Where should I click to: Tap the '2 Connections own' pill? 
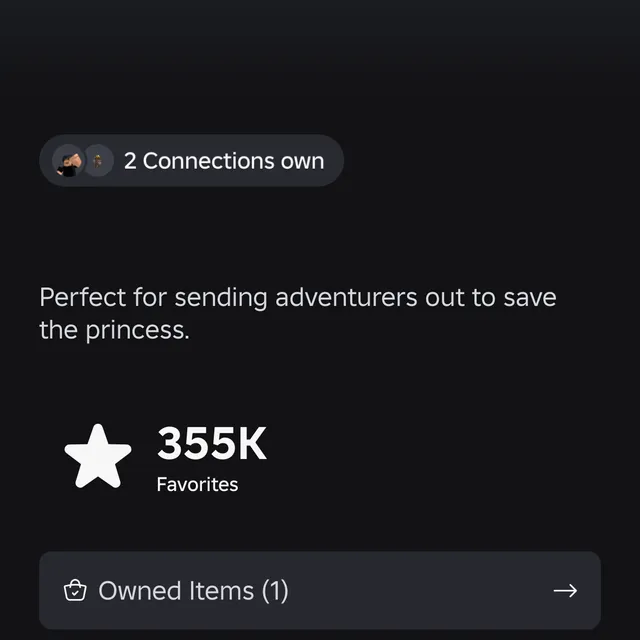tap(191, 161)
